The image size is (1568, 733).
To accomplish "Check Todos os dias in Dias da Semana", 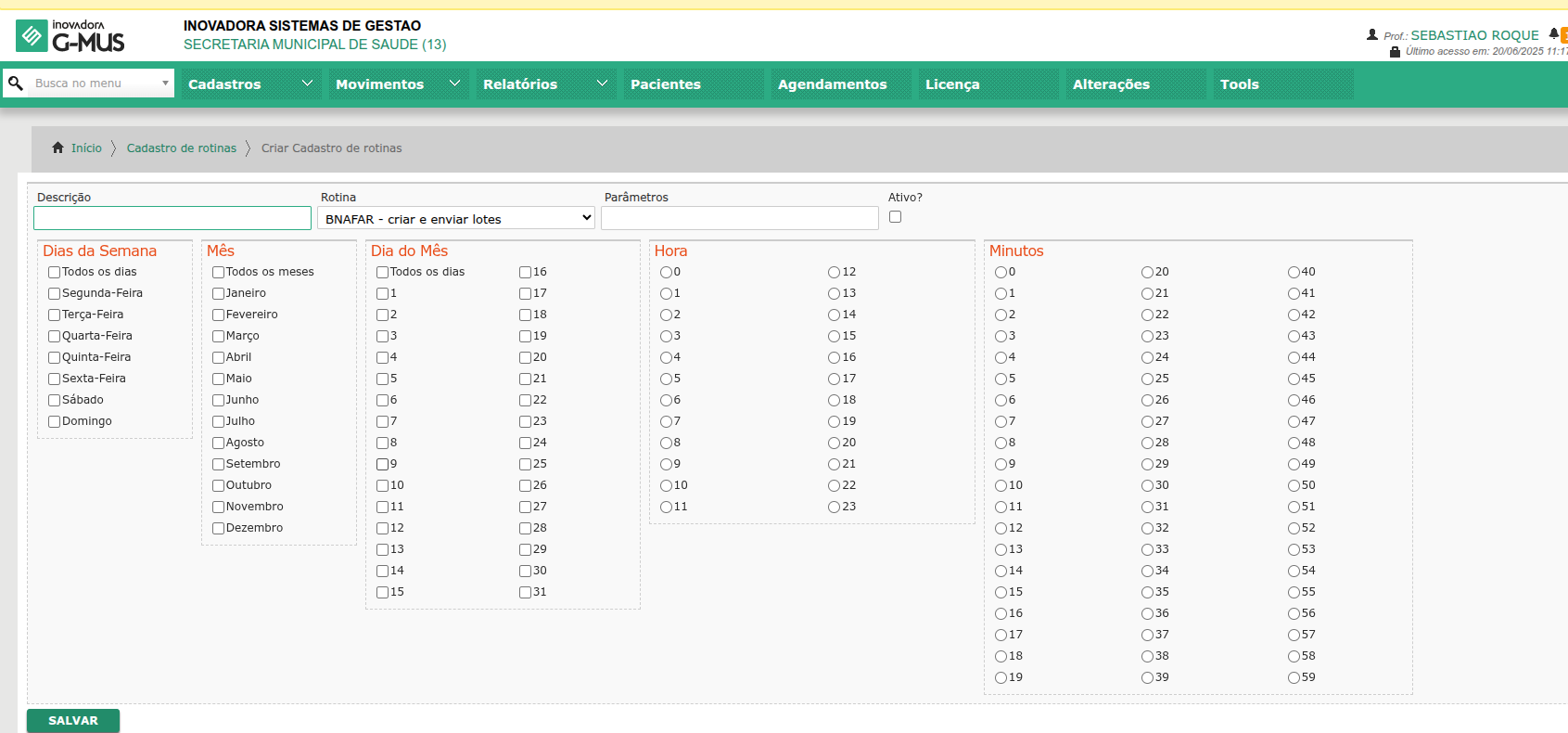I will pos(54,273).
